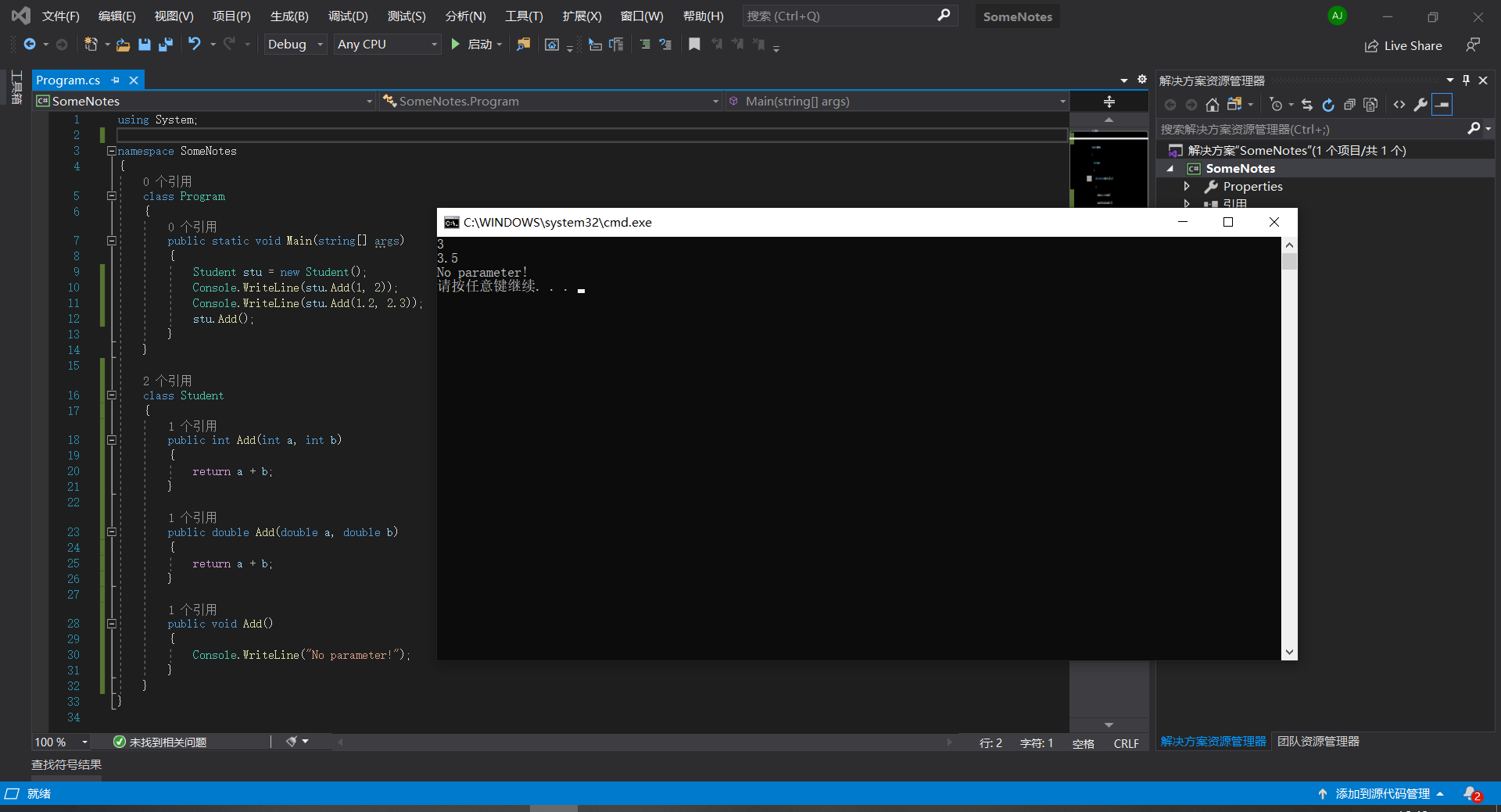Switch to the 解决方案资源管理器 bottom tab

tap(1213, 742)
